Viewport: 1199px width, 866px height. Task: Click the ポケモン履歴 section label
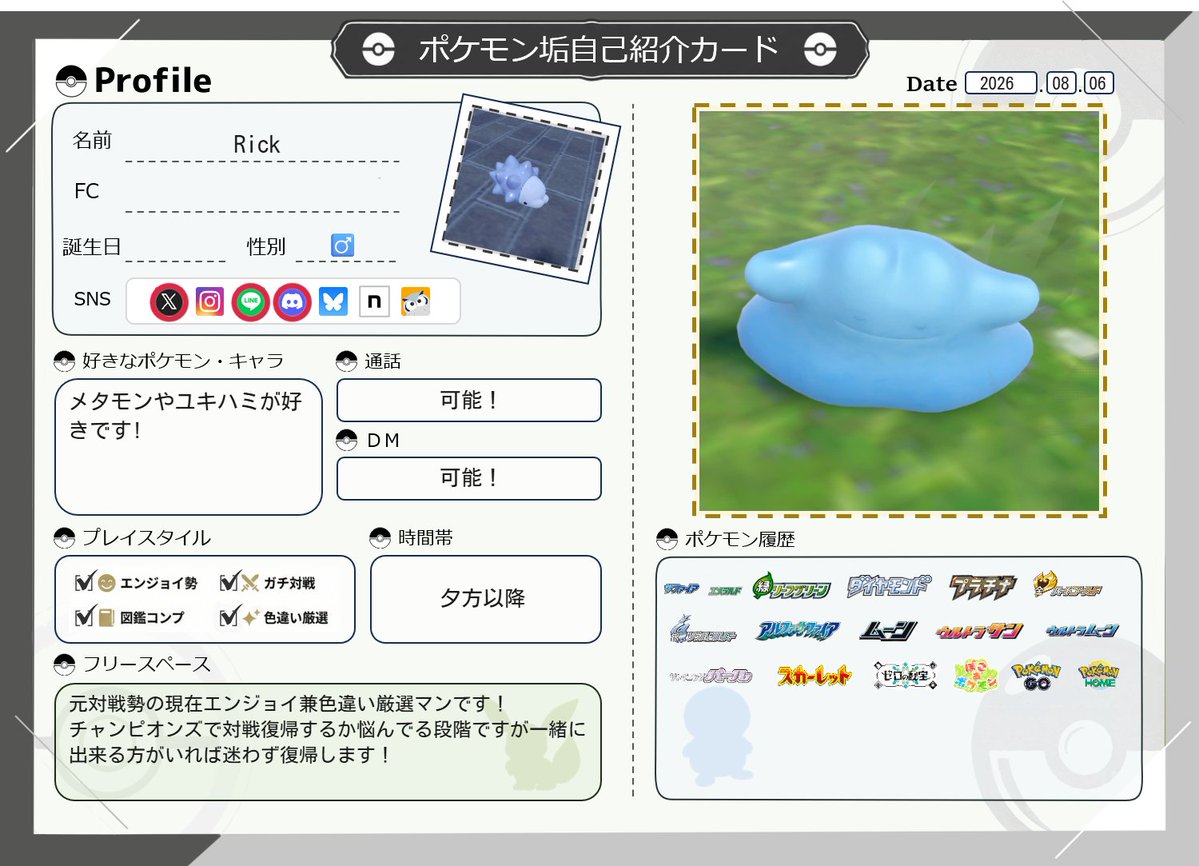pos(739,540)
